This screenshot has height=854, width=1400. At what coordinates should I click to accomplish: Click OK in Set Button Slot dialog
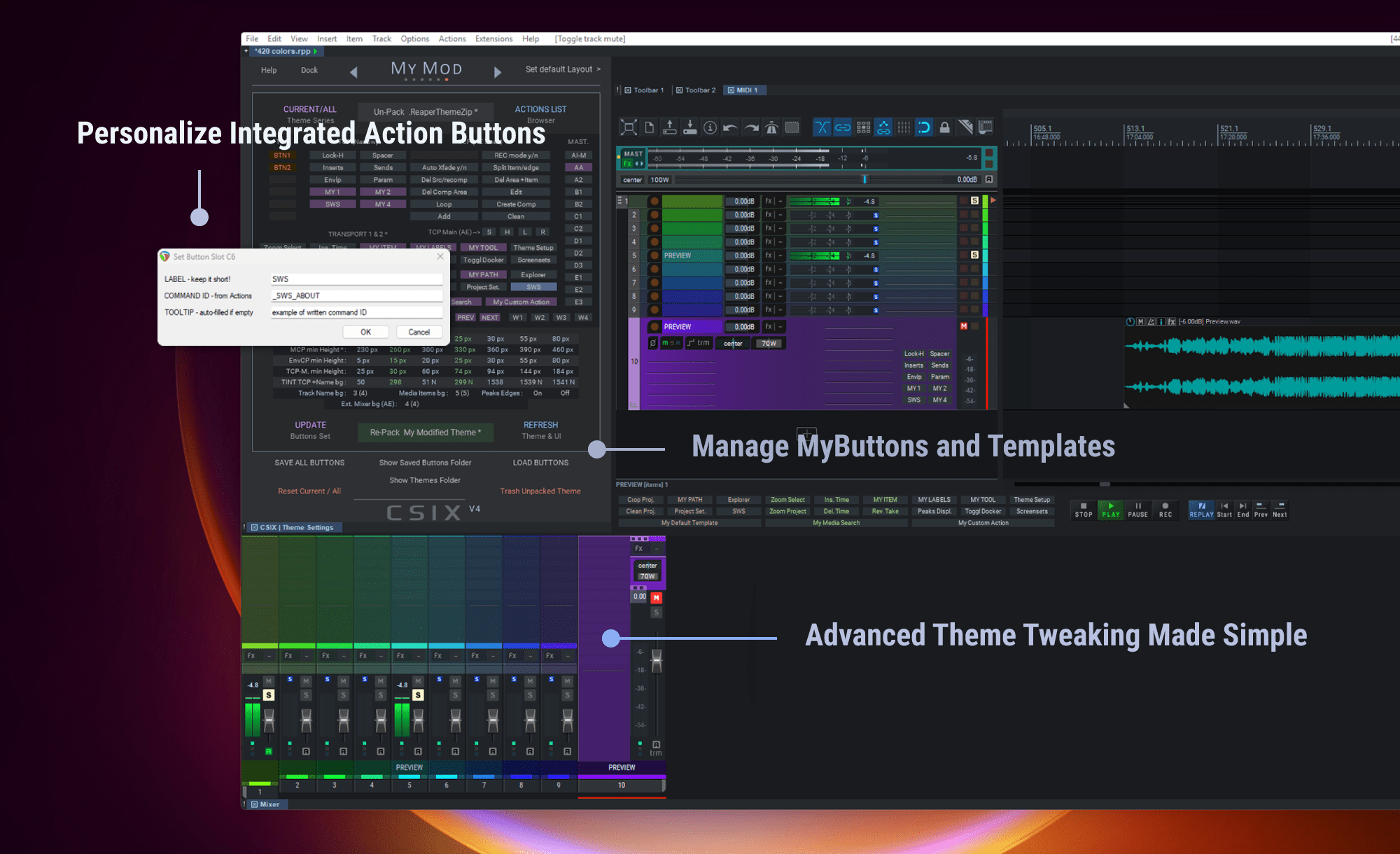pyautogui.click(x=365, y=332)
